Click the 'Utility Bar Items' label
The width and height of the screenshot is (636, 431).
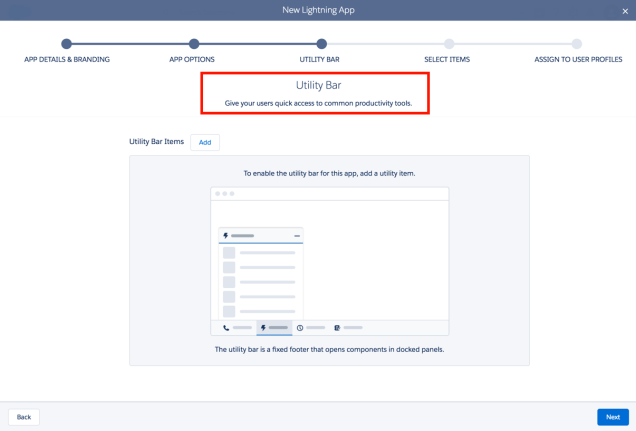157,142
